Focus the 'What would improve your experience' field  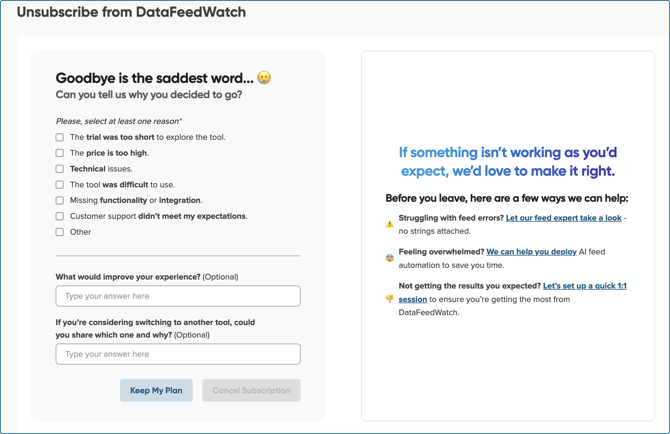coord(178,296)
